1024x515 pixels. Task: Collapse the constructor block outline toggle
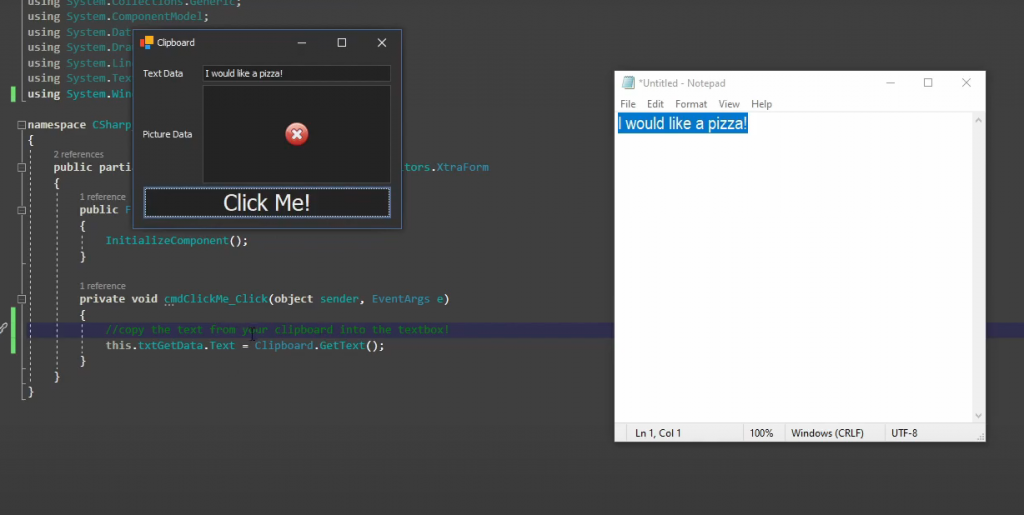click(x=22, y=210)
